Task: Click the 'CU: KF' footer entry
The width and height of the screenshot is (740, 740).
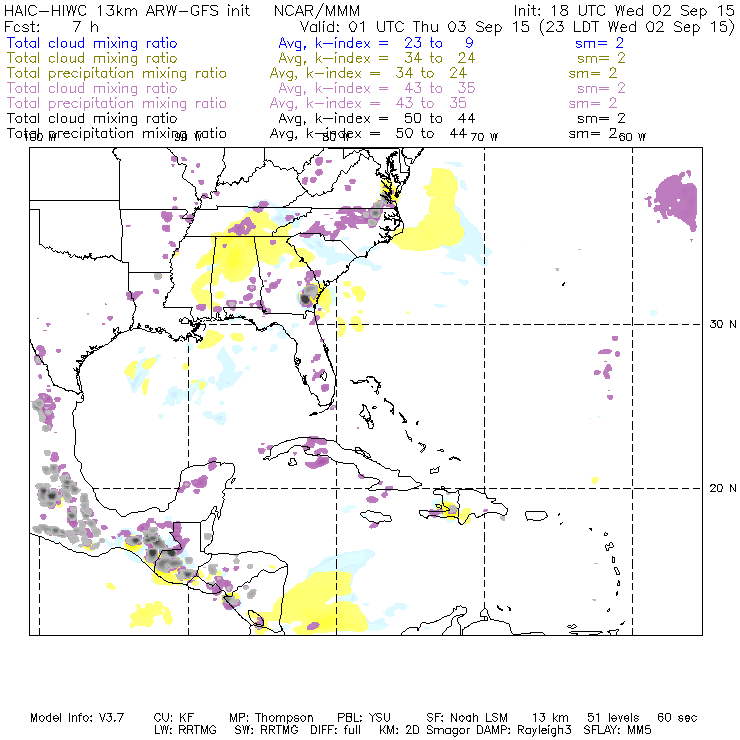Action: [174, 718]
